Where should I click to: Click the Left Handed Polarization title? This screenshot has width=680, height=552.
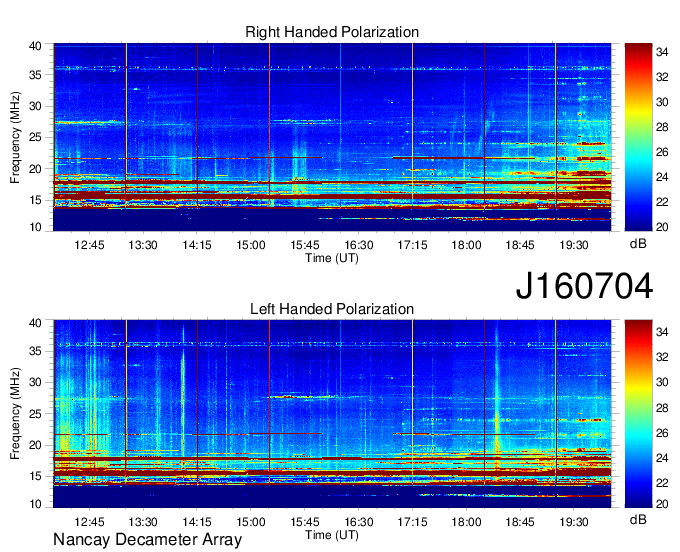pyautogui.click(x=332, y=309)
